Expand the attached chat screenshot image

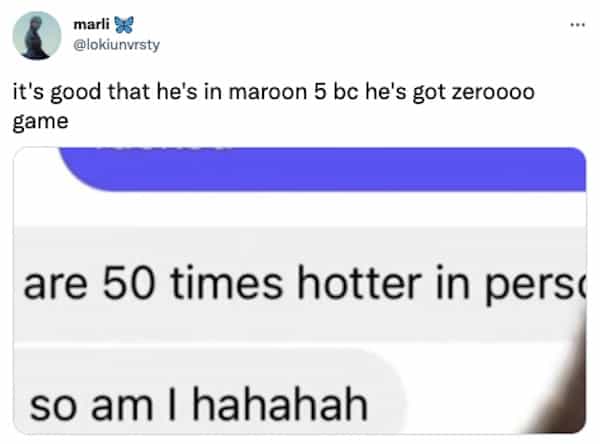click(x=300, y=290)
